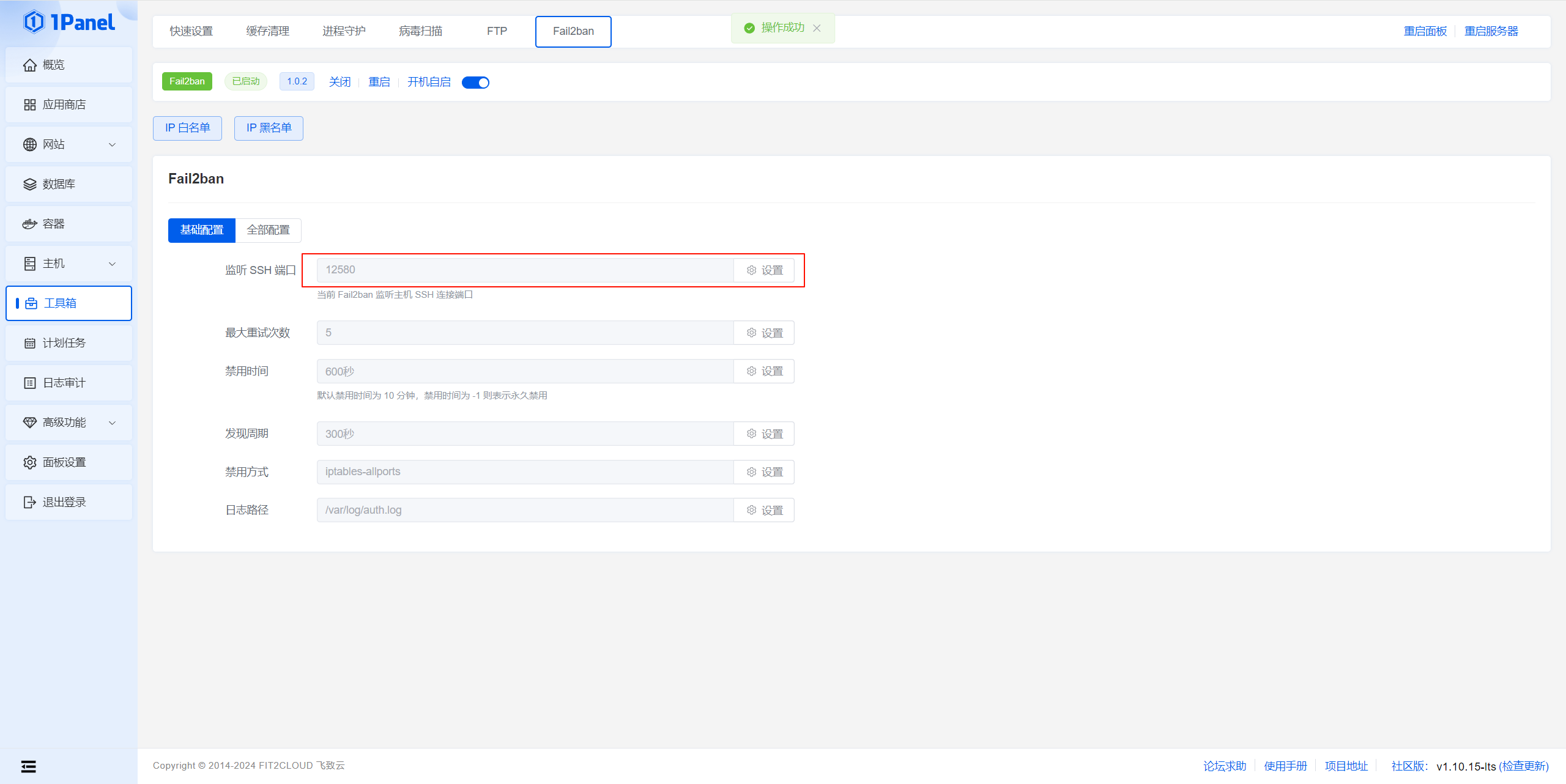Screen dimensions: 1566x784
Task: Open the 概览 overview home icon
Action: (x=29, y=65)
